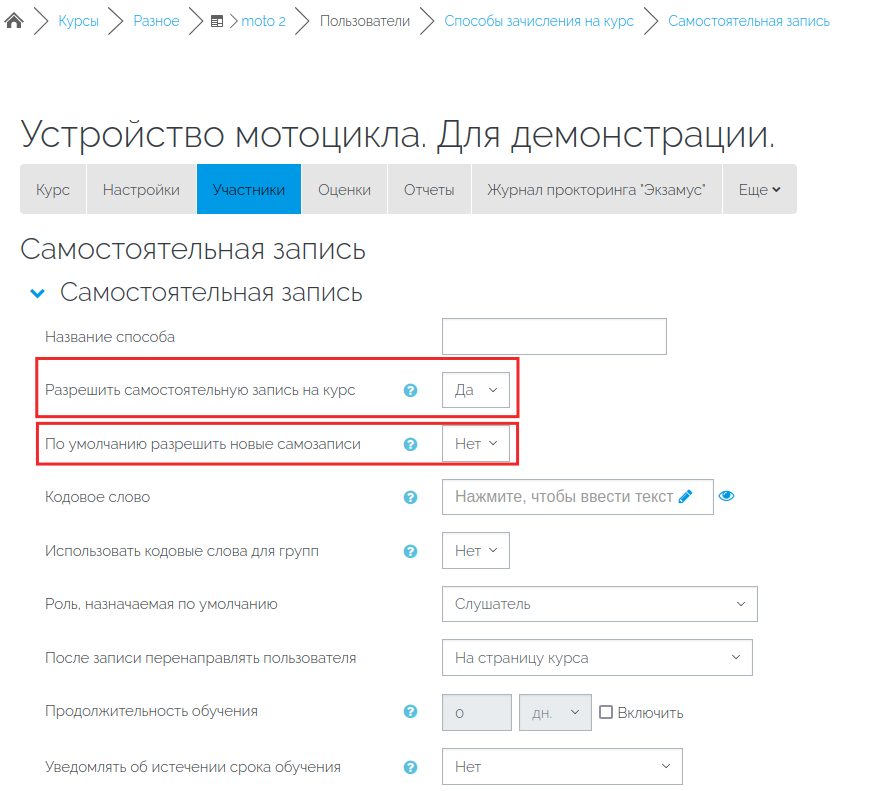
Task: Open help icon for 'Продолжительность обучения'
Action: click(x=411, y=711)
